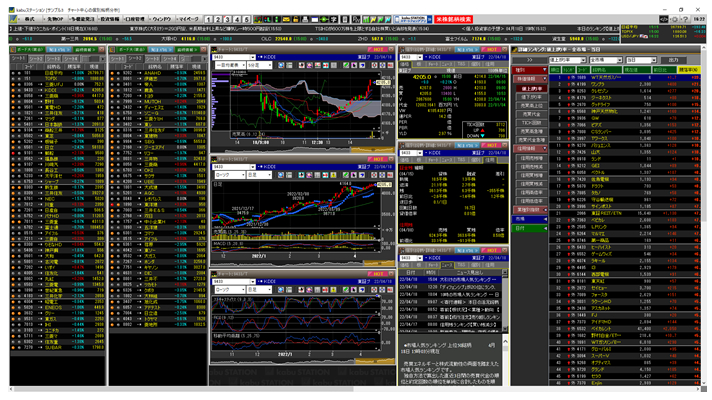Open the 株式 menu
This screenshot has width=712, height=400.
point(29,19)
